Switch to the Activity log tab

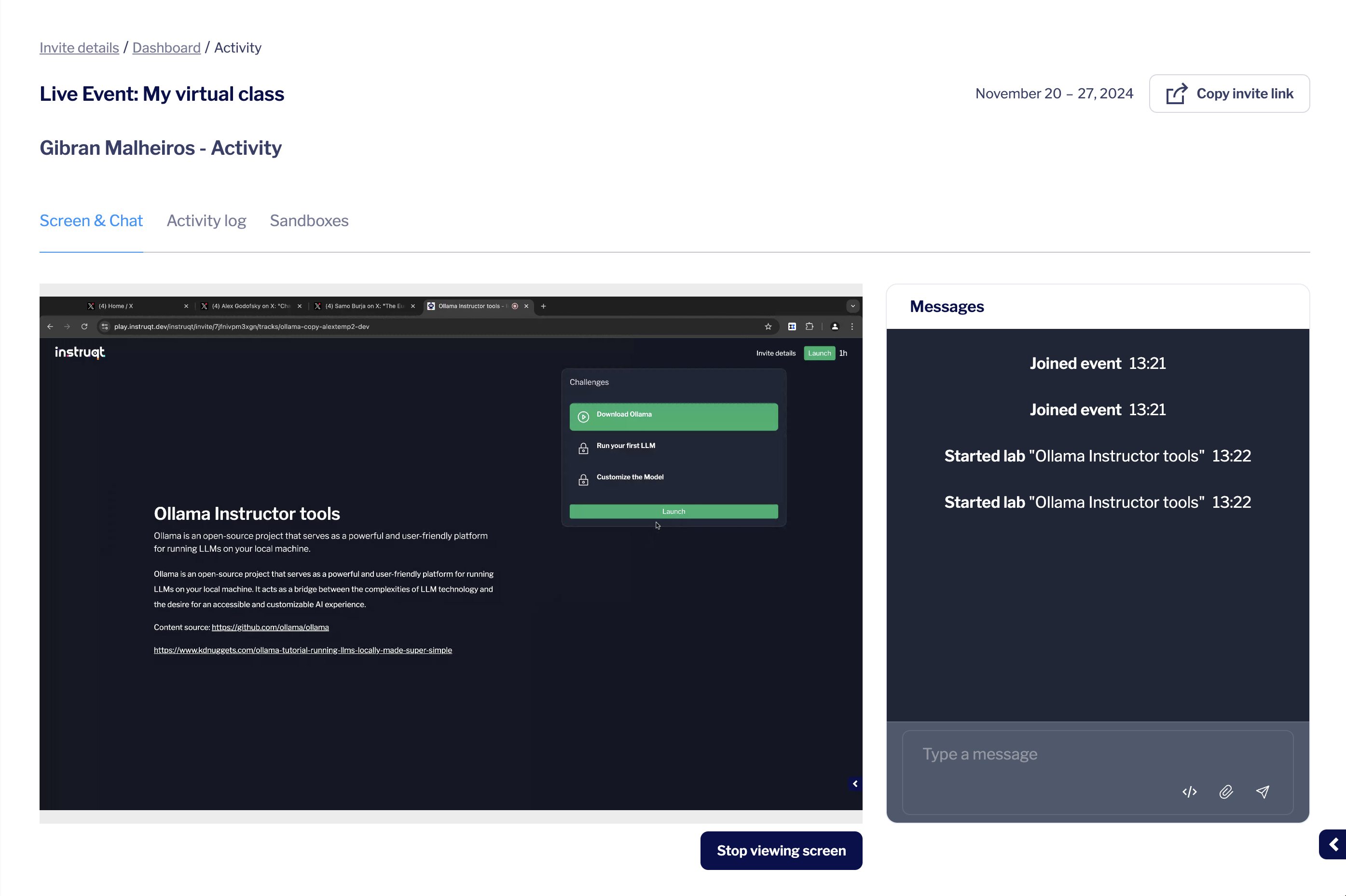pyautogui.click(x=206, y=220)
